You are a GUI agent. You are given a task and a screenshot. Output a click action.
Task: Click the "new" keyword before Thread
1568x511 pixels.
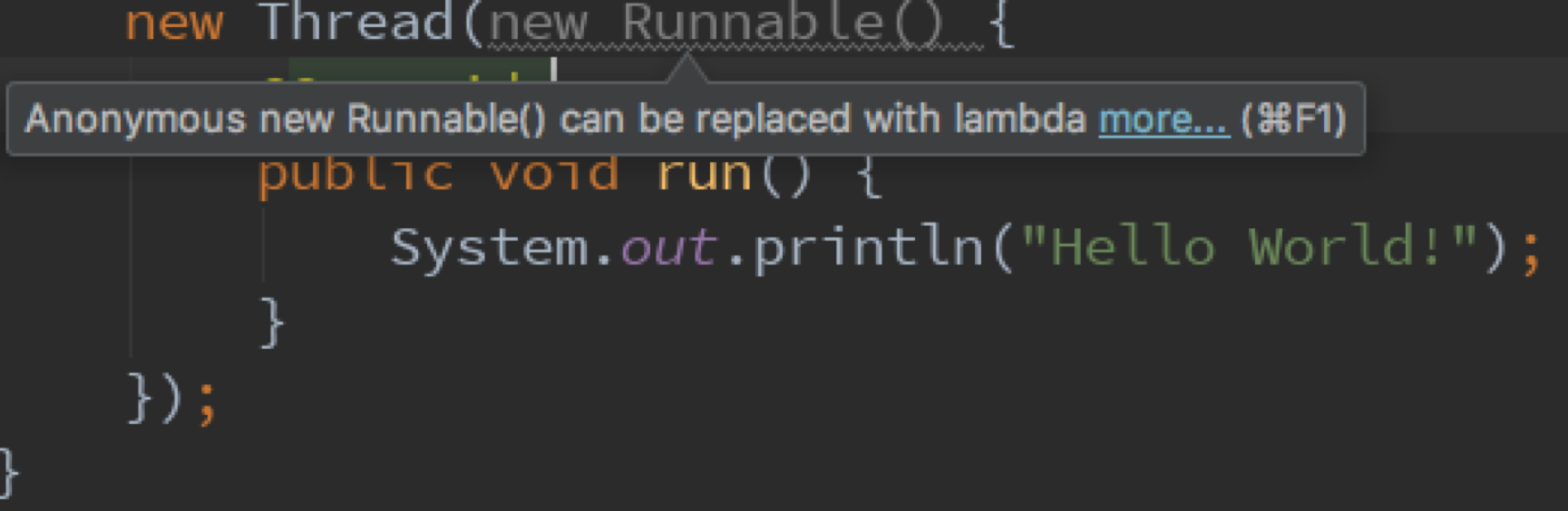[x=173, y=22]
